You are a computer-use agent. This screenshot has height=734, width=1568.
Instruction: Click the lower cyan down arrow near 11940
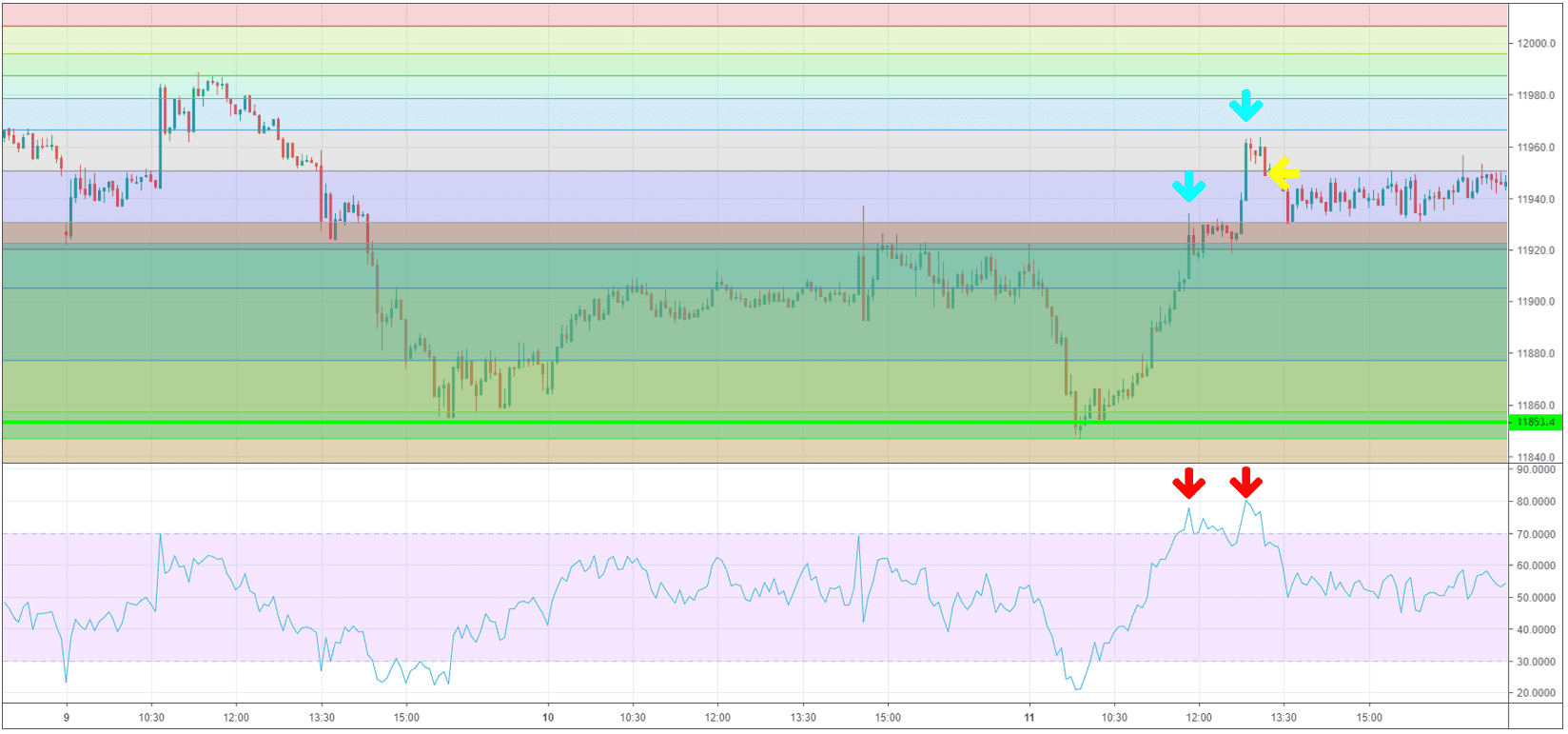(1188, 187)
